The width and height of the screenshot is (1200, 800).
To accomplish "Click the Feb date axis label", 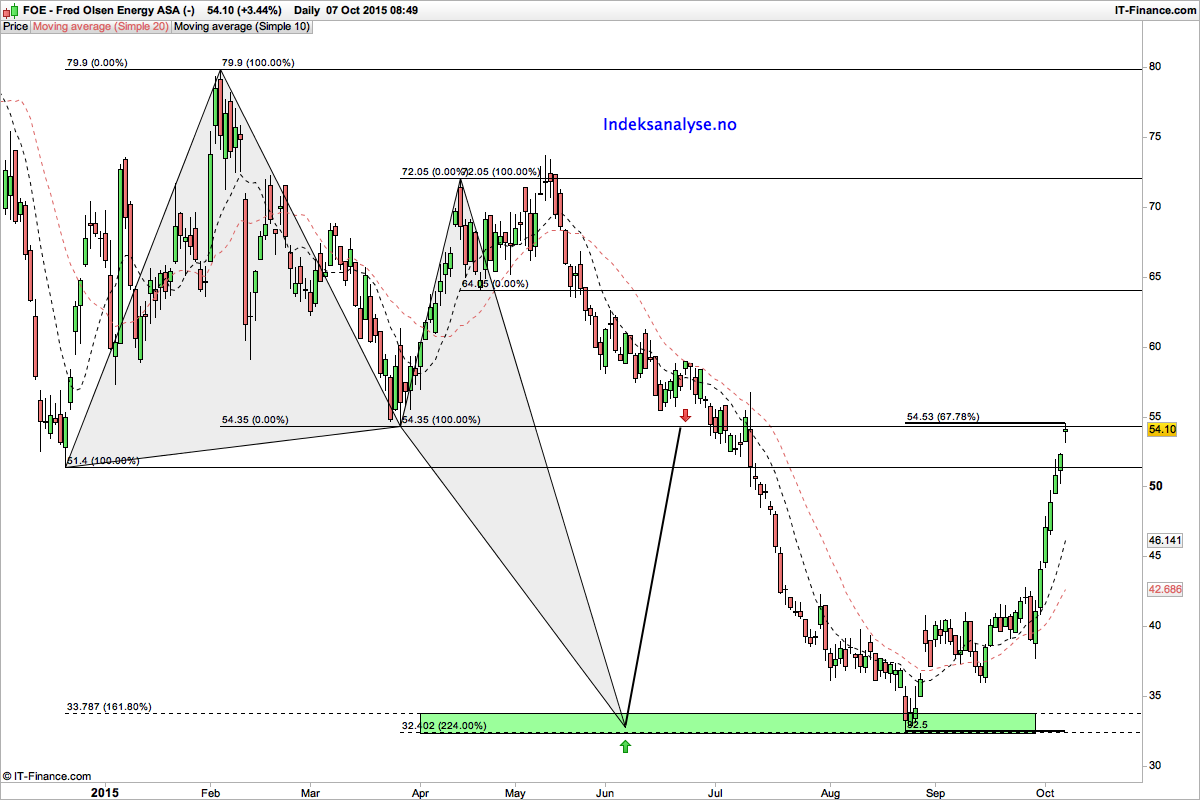I will pyautogui.click(x=211, y=793).
